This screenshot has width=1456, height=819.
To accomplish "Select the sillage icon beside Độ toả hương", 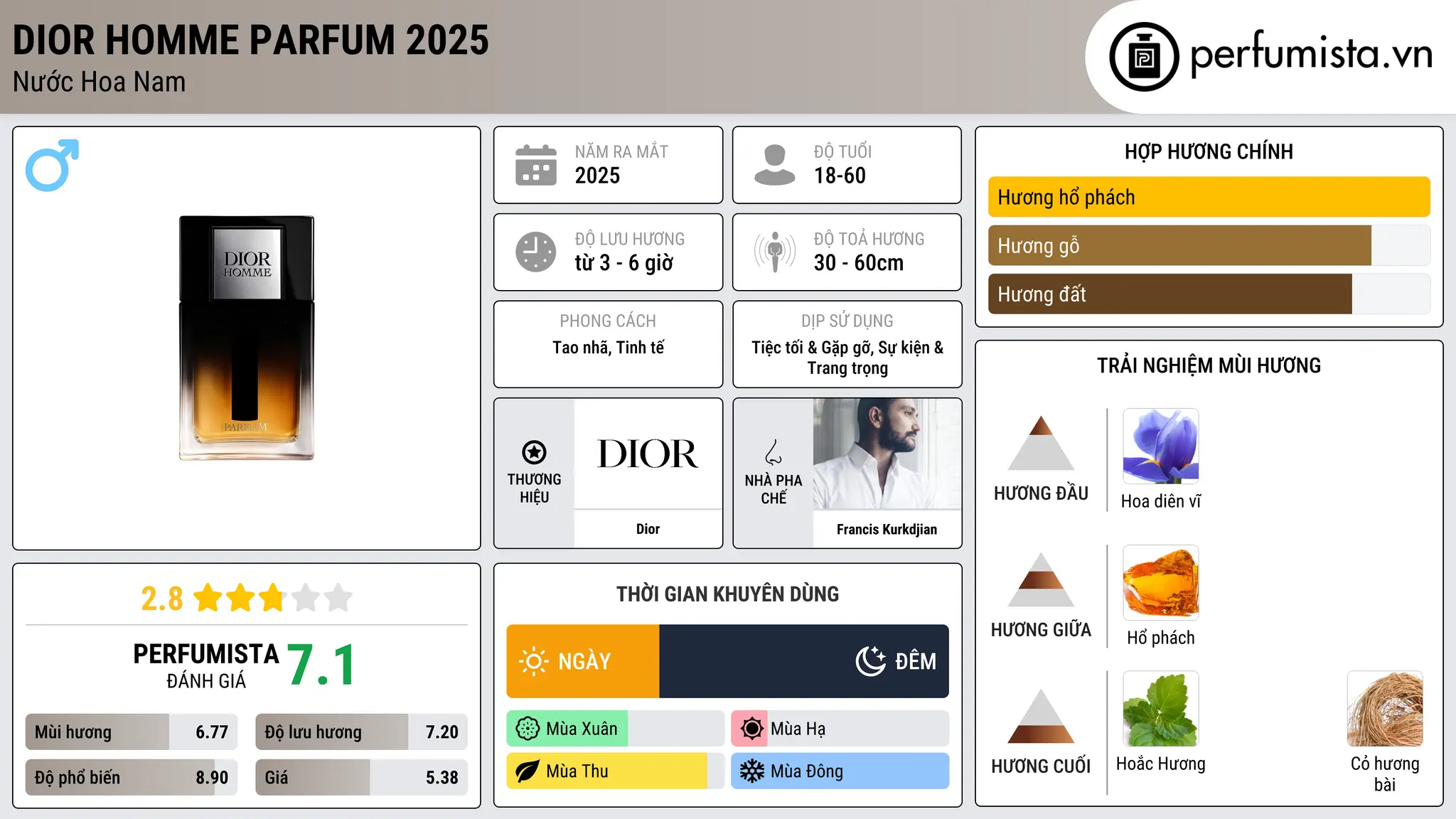I will [774, 252].
